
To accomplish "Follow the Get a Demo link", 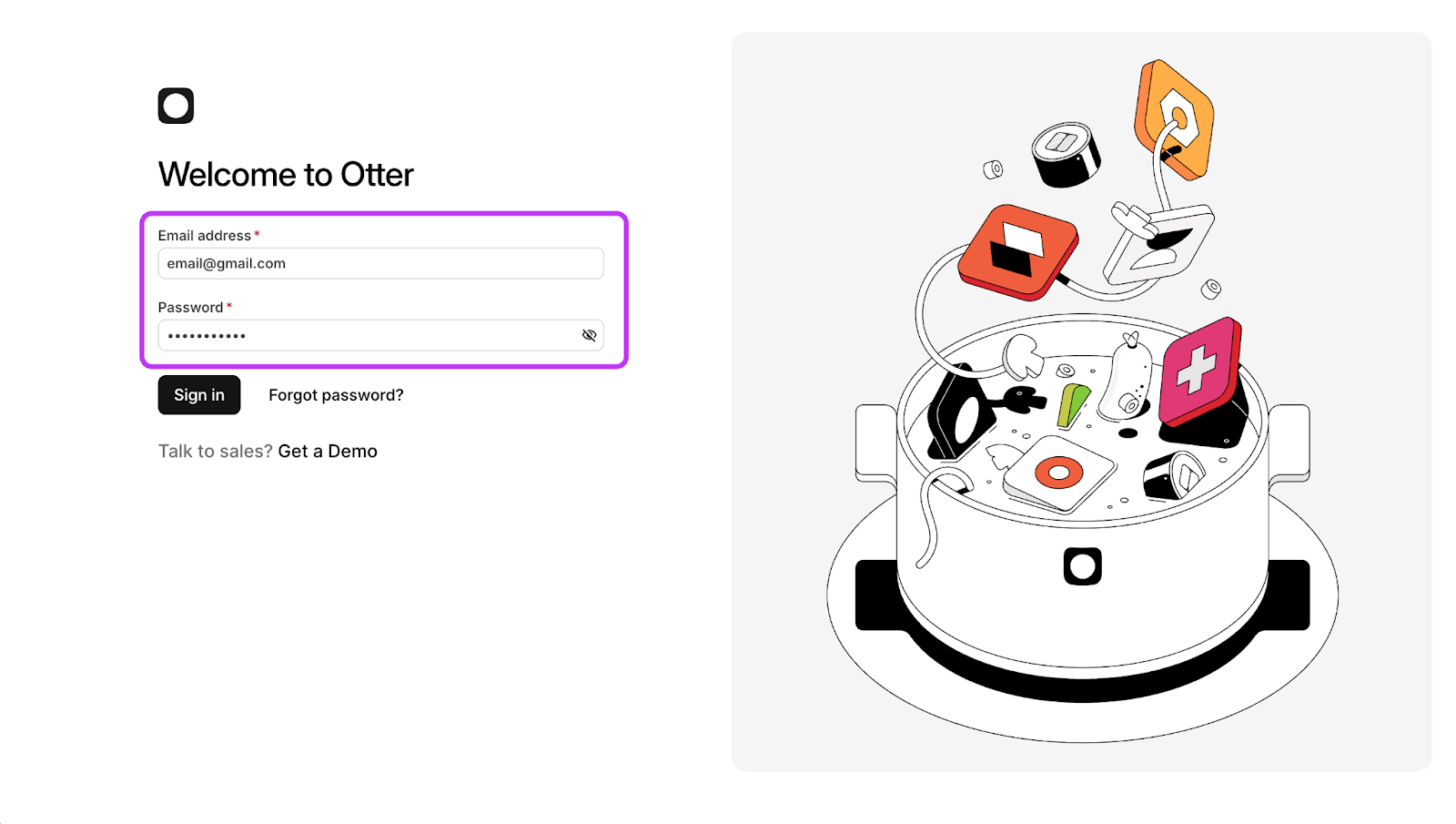I will [x=328, y=452].
